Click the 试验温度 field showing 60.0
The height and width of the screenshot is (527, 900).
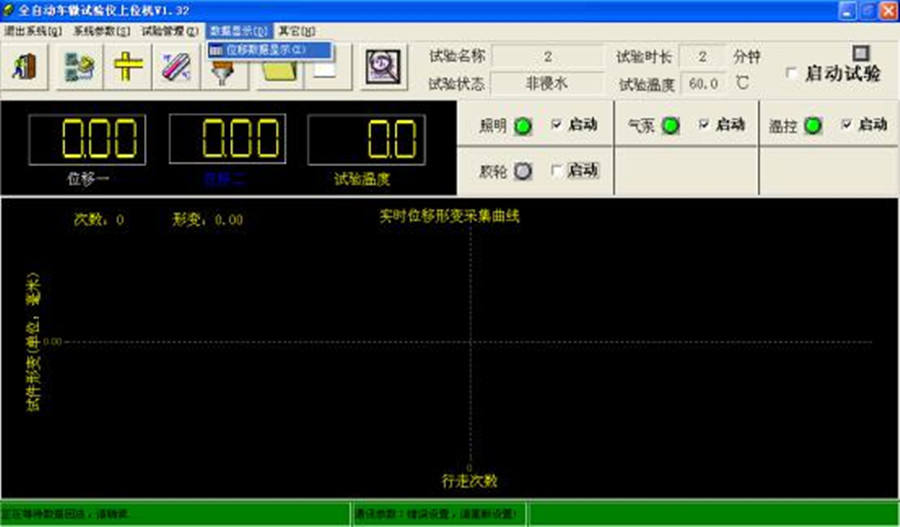click(704, 84)
